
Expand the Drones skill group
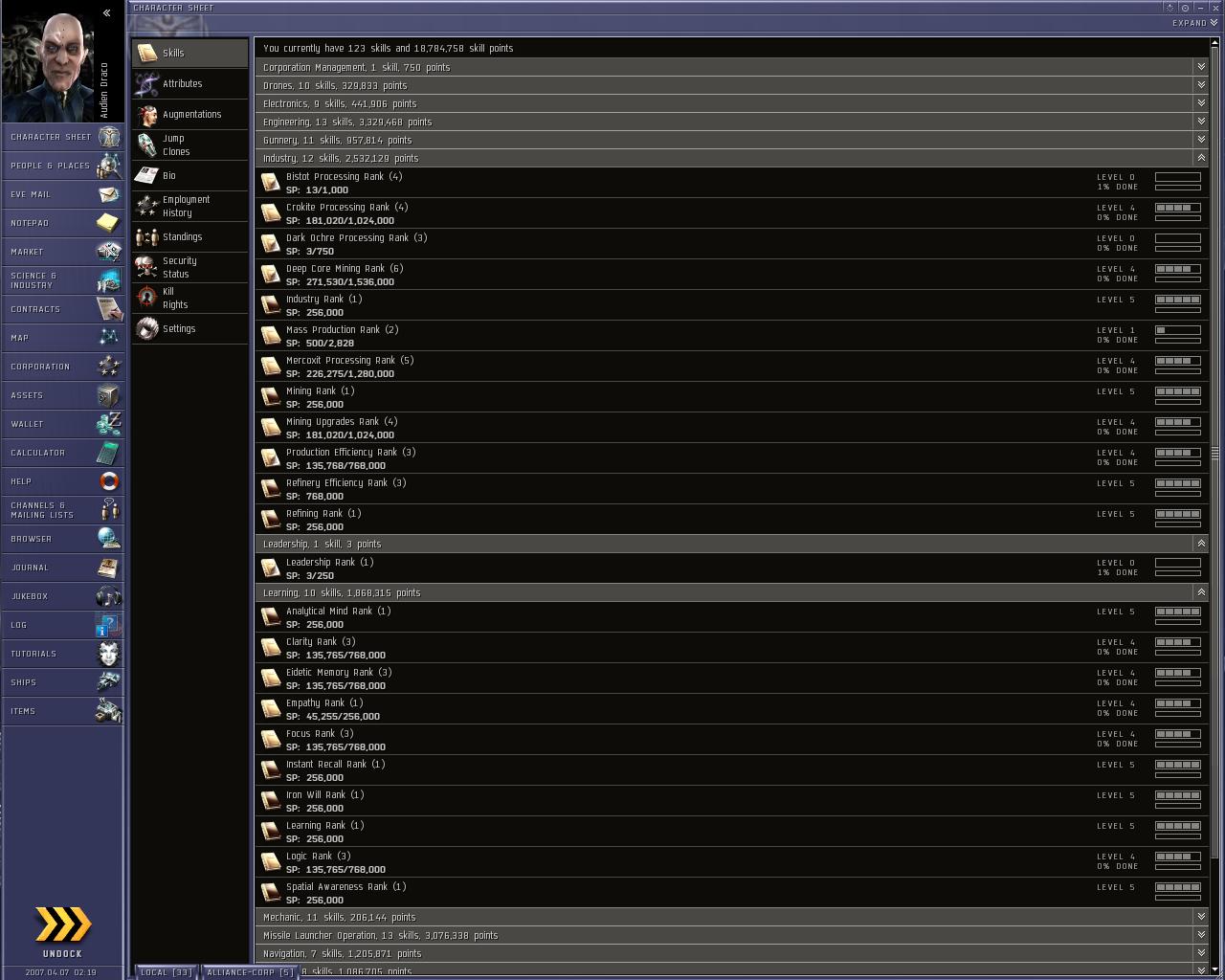click(1201, 85)
